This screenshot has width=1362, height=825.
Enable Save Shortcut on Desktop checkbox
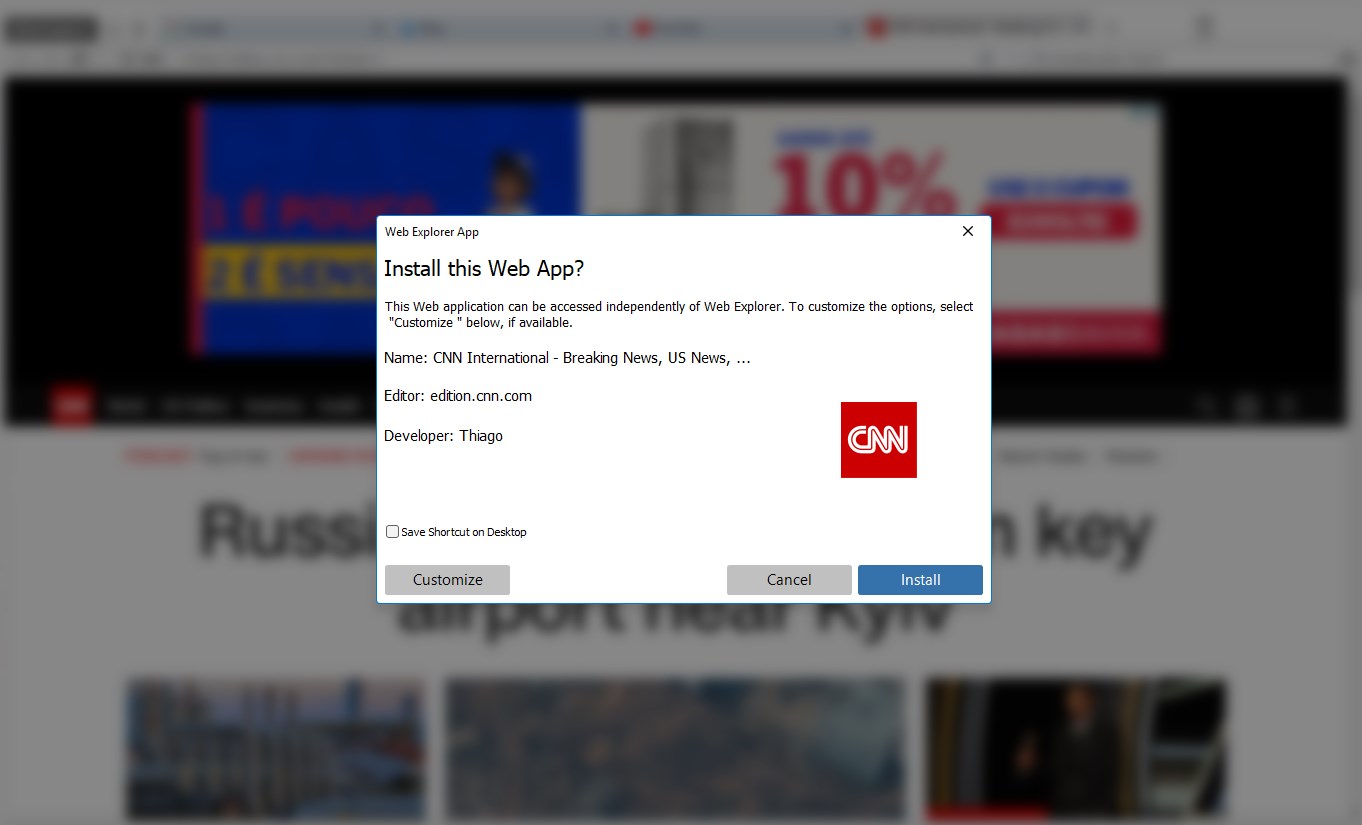(x=392, y=532)
